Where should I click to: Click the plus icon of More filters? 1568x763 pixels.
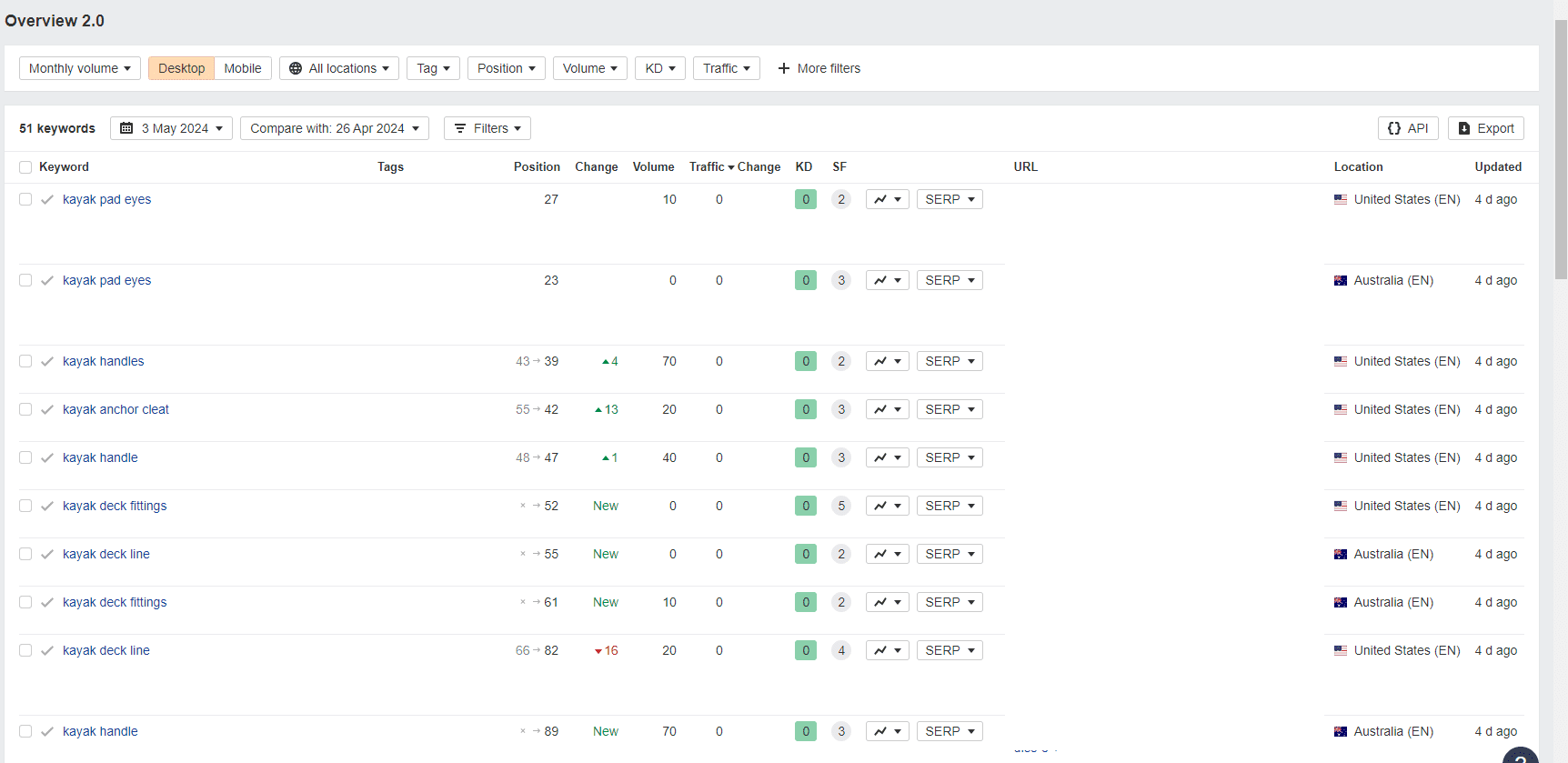pyautogui.click(x=784, y=68)
